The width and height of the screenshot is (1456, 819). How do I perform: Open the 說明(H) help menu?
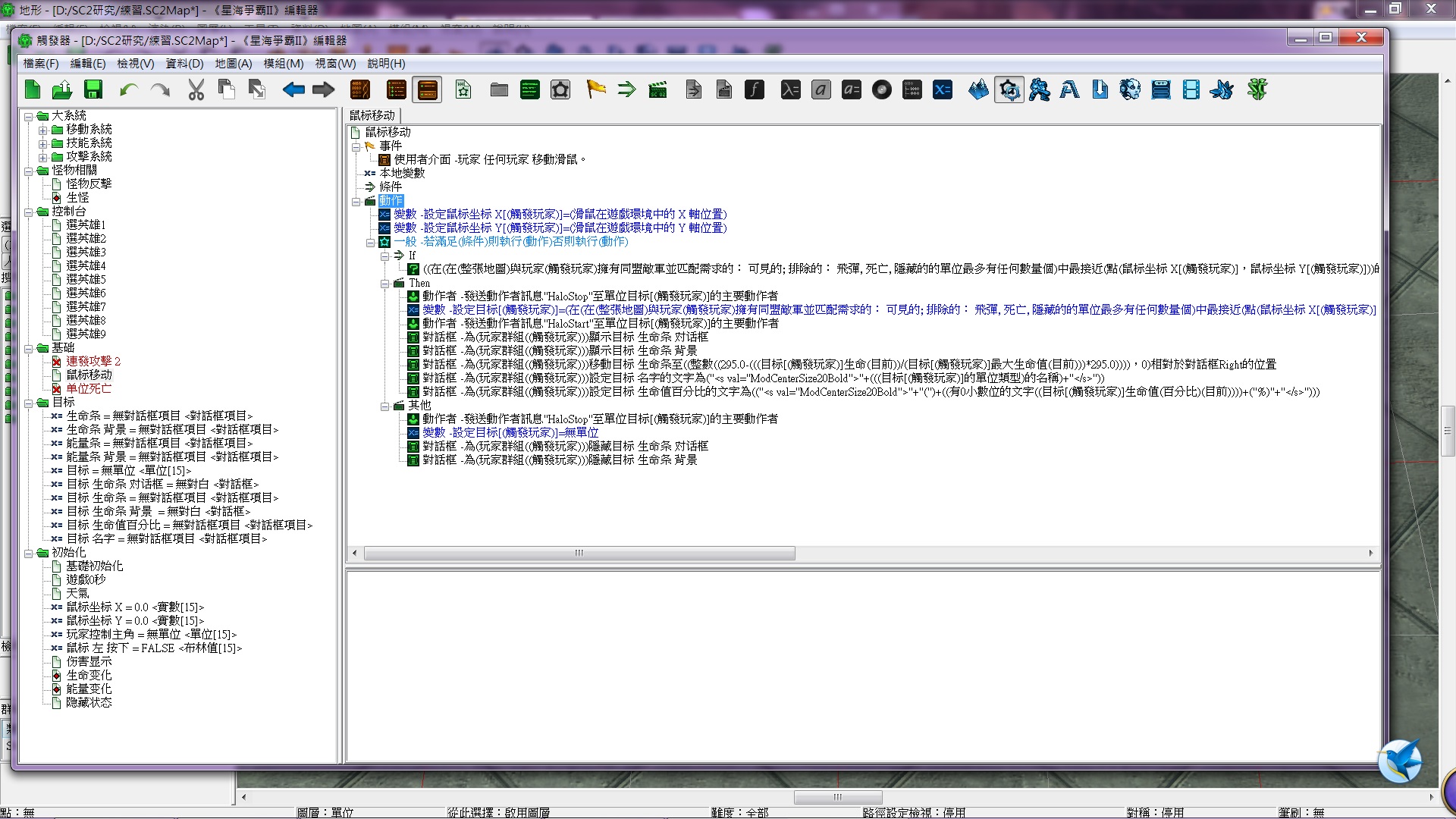pos(387,64)
